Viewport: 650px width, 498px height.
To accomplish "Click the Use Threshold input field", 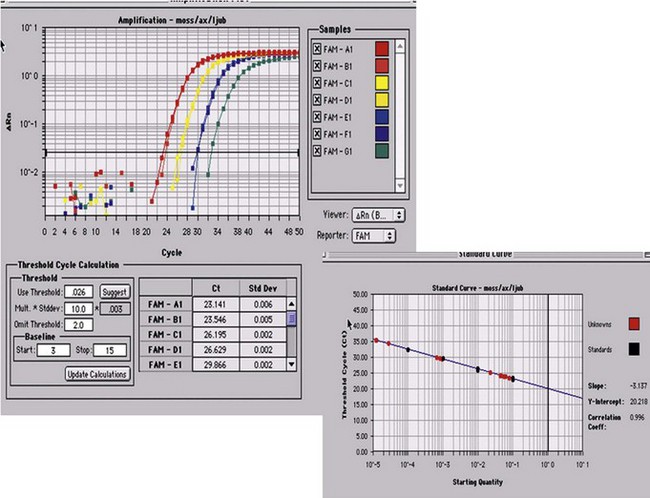I will click(x=76, y=291).
